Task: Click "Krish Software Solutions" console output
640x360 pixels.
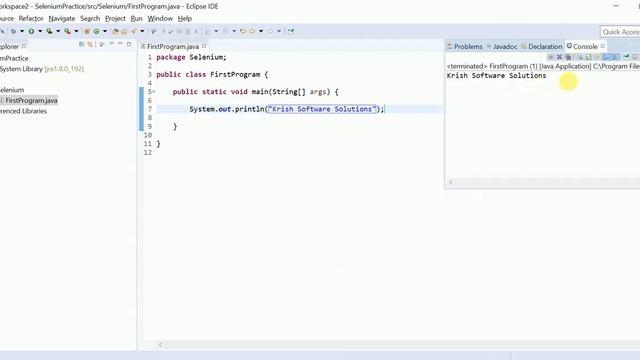Action: (x=496, y=76)
